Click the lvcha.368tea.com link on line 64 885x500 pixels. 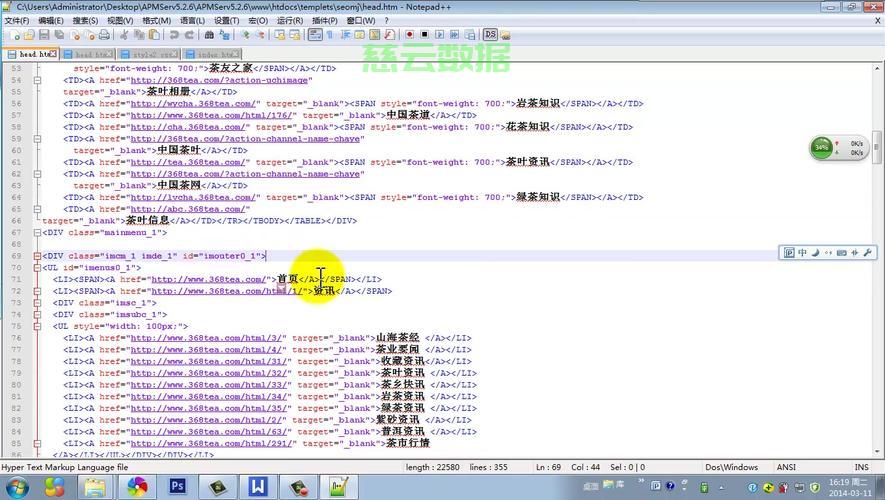[x=195, y=198]
